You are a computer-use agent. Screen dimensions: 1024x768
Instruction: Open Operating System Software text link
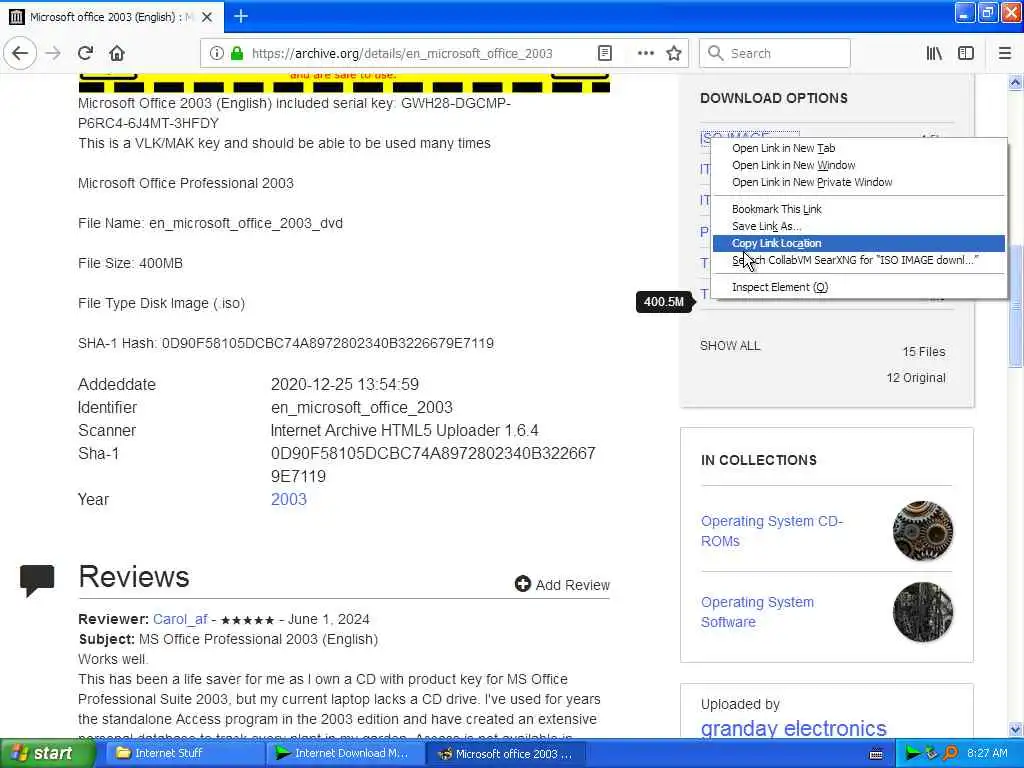[758, 612]
